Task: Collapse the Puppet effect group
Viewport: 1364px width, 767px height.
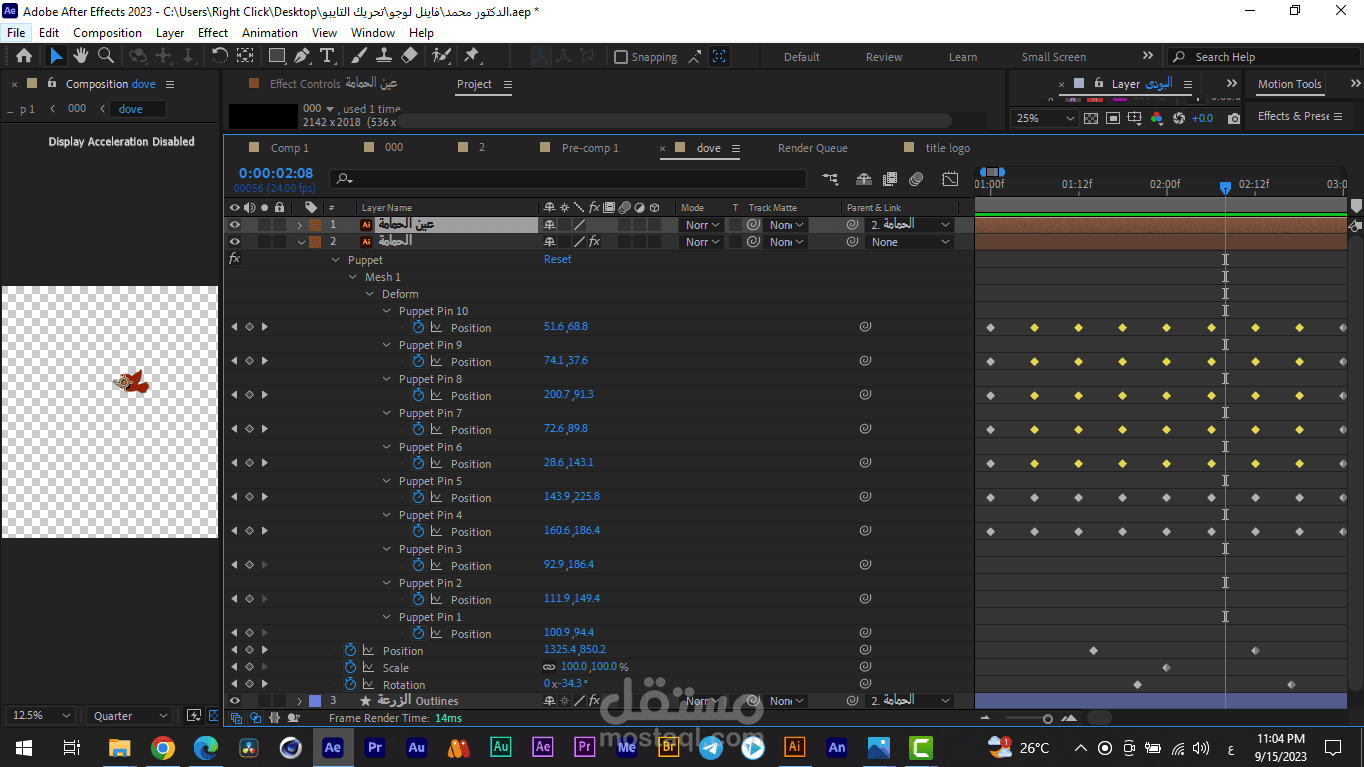Action: pos(336,260)
